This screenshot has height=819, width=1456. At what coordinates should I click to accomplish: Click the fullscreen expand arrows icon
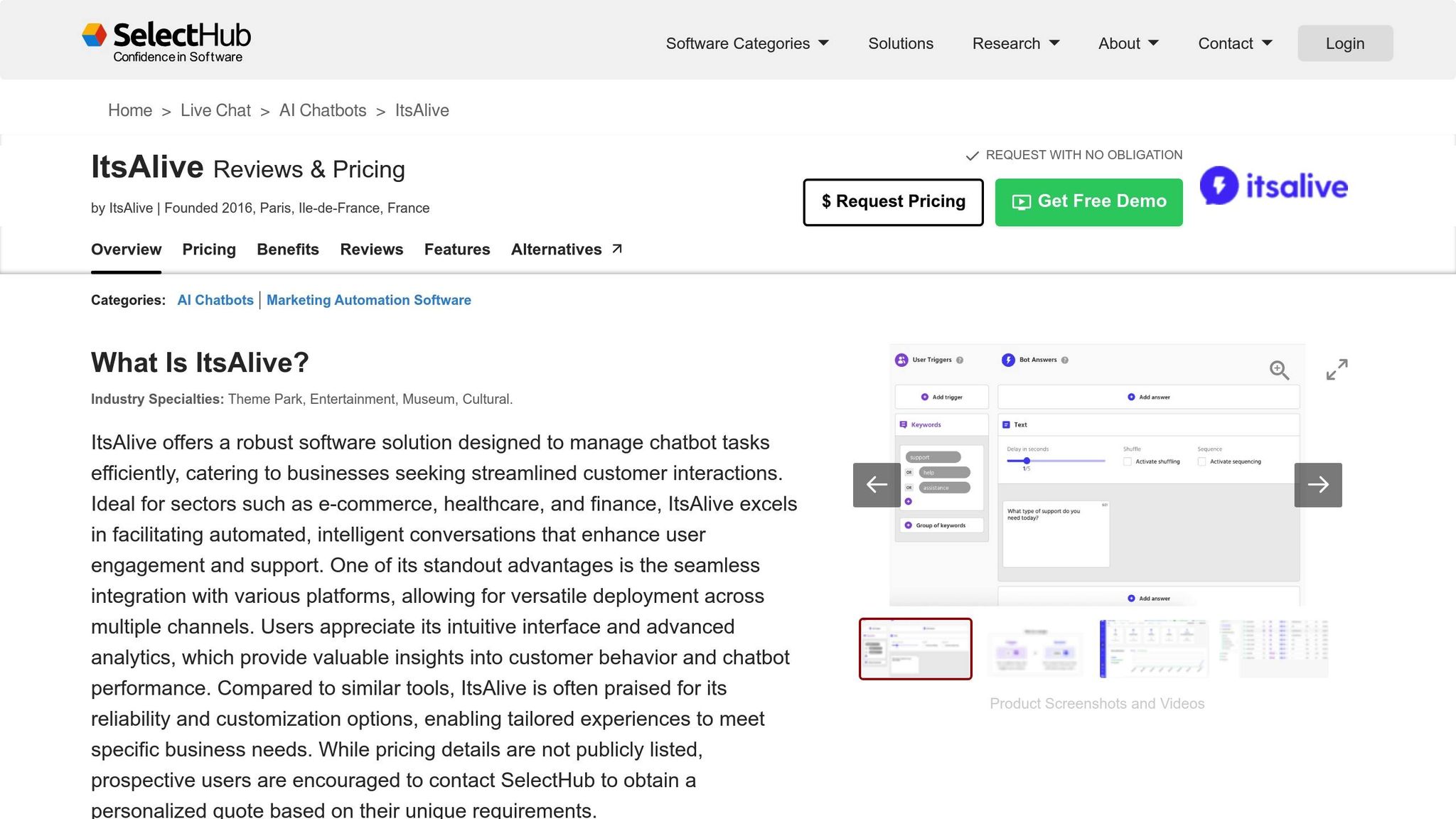[1337, 369]
